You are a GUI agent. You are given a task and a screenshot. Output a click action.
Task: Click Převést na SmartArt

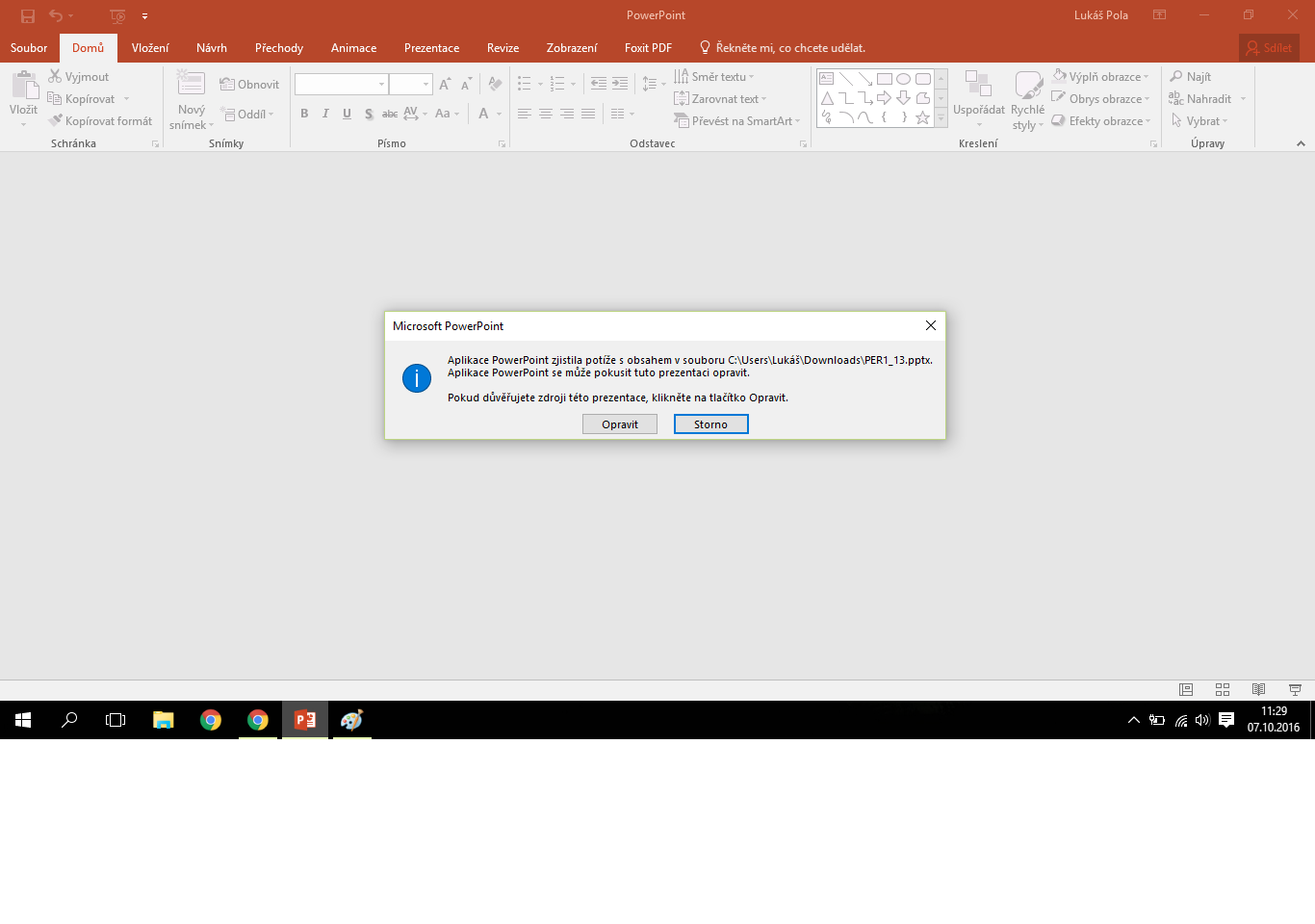coord(737,121)
